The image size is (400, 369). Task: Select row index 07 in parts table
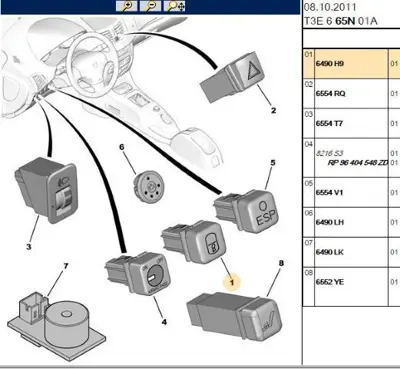pyautogui.click(x=309, y=243)
